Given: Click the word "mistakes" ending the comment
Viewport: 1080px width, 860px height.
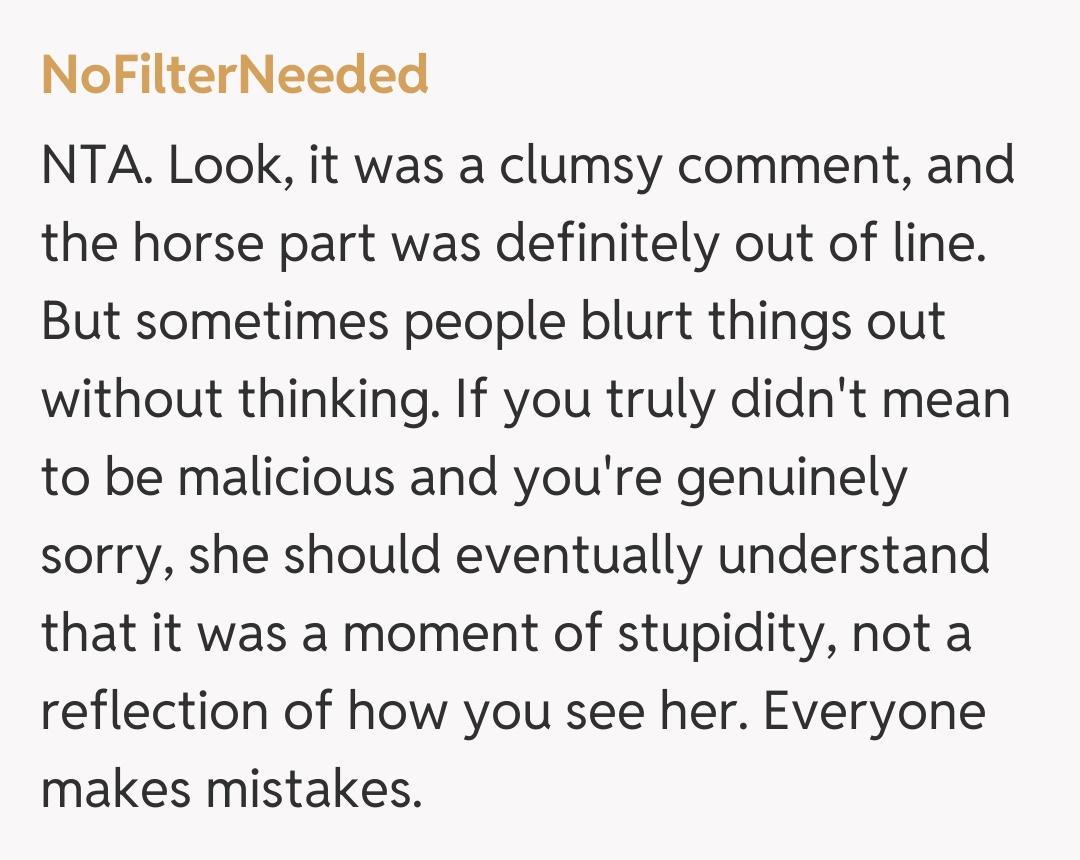Looking at the screenshot, I should coord(310,791).
